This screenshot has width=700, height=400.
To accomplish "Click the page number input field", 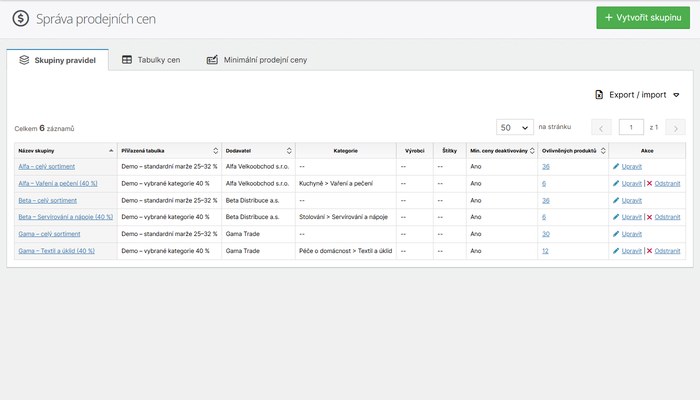I will coord(631,127).
